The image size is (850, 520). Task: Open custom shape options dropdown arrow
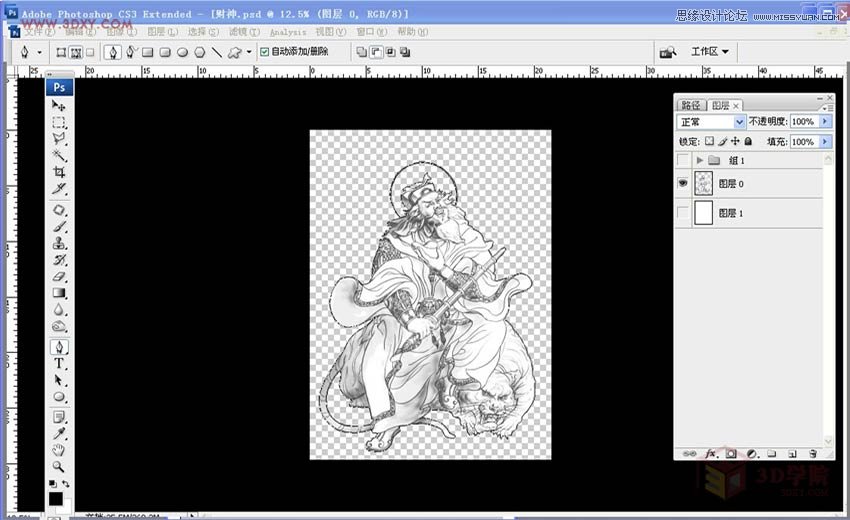click(x=249, y=53)
